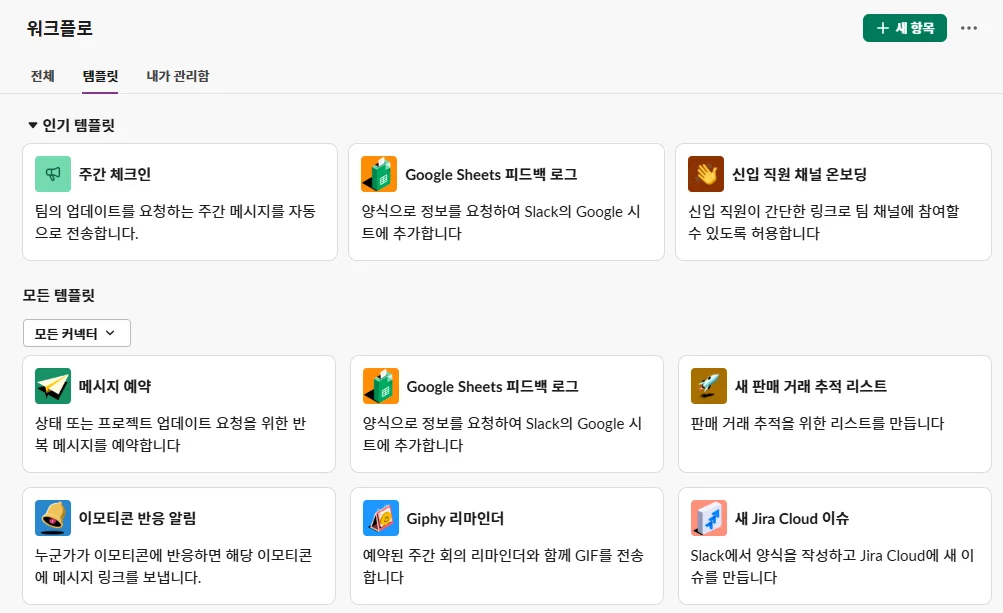Click the Jira Cloud icon for 새 Jira Cloud 이슈
Viewport: 1003px width, 613px height.
(x=709, y=518)
